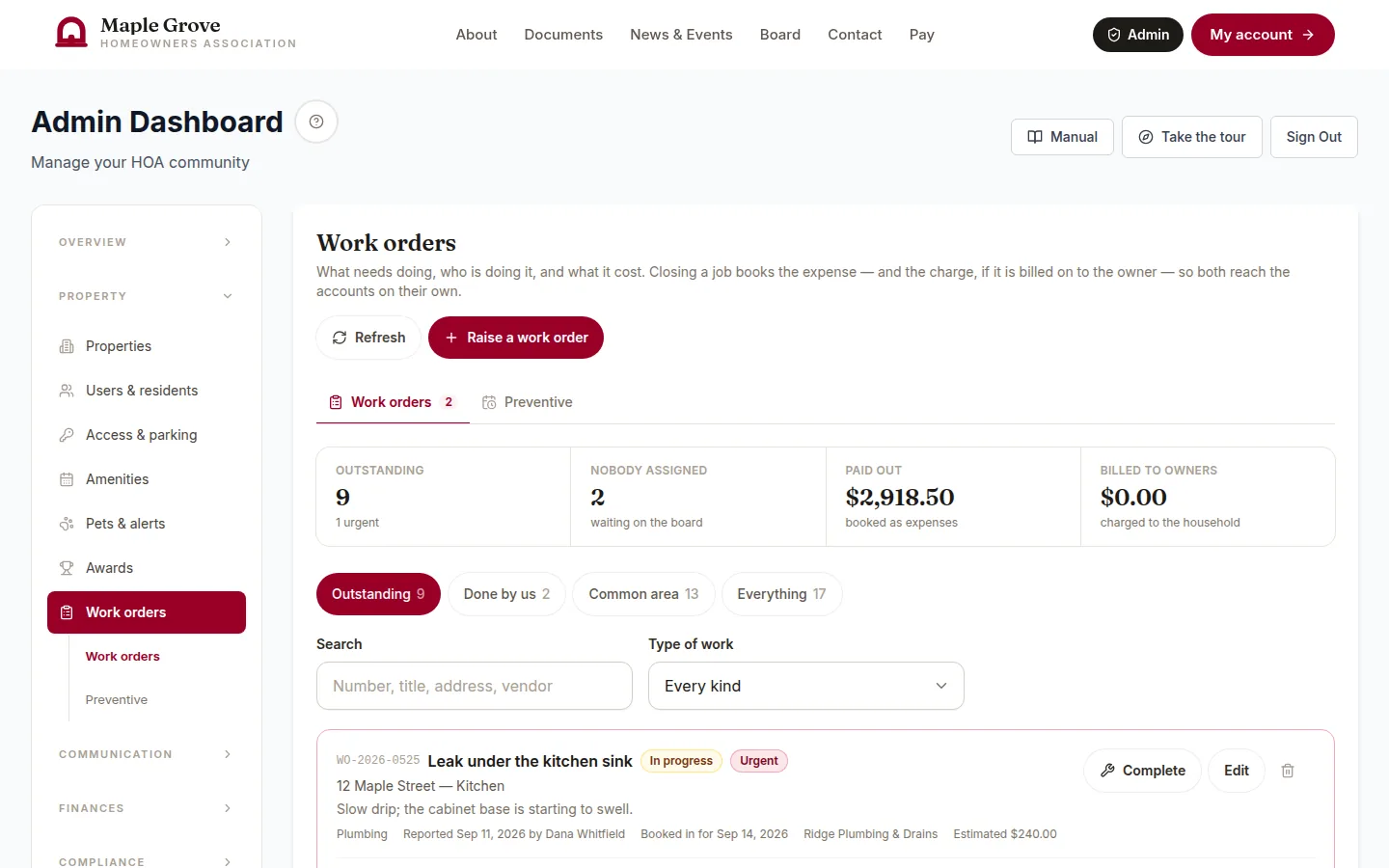Click the Nobody Assigned summary card
1389x868 pixels.
click(698, 497)
